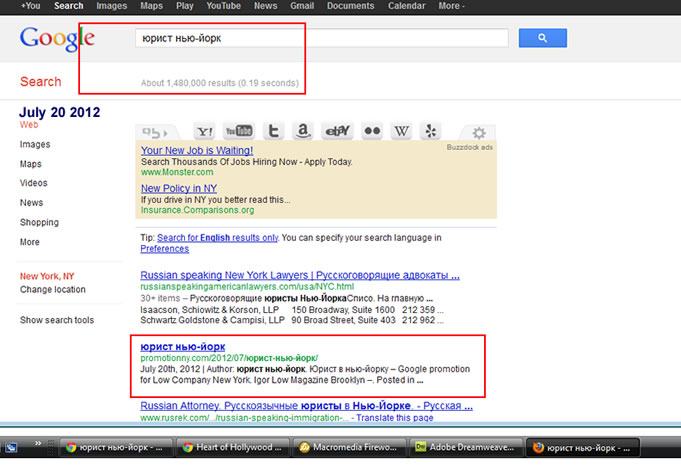This screenshot has height=466, width=681.
Task: Open Buzzdock settings gear icon
Action: click(x=479, y=132)
